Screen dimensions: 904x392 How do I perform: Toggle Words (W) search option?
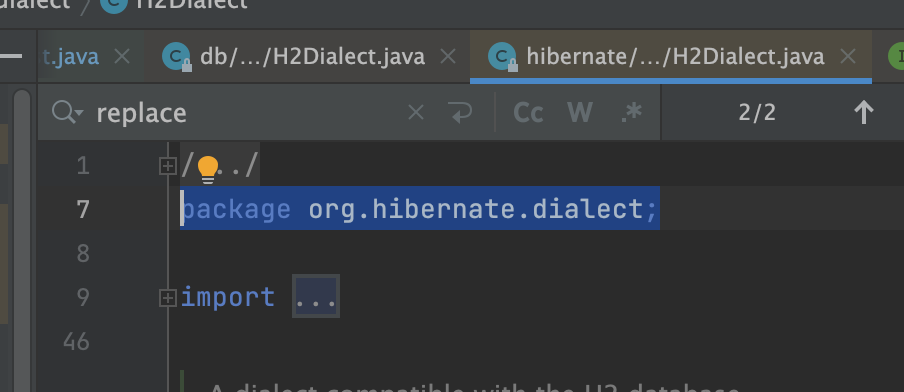pos(580,112)
